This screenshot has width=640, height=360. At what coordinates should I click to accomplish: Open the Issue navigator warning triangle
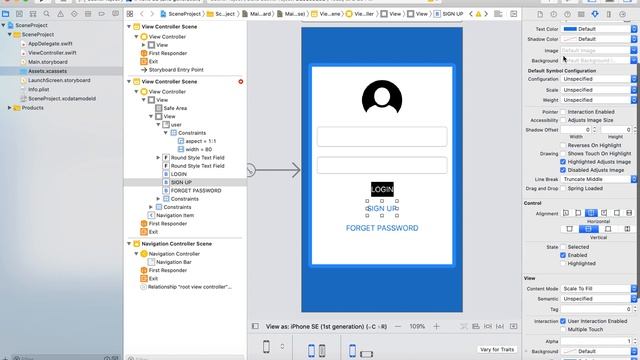(60, 14)
